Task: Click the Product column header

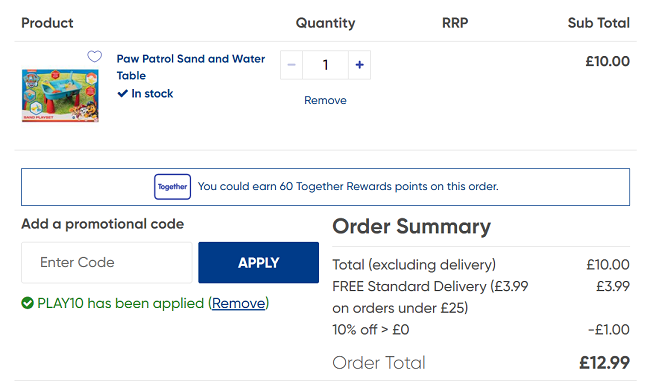Action: pos(47,23)
